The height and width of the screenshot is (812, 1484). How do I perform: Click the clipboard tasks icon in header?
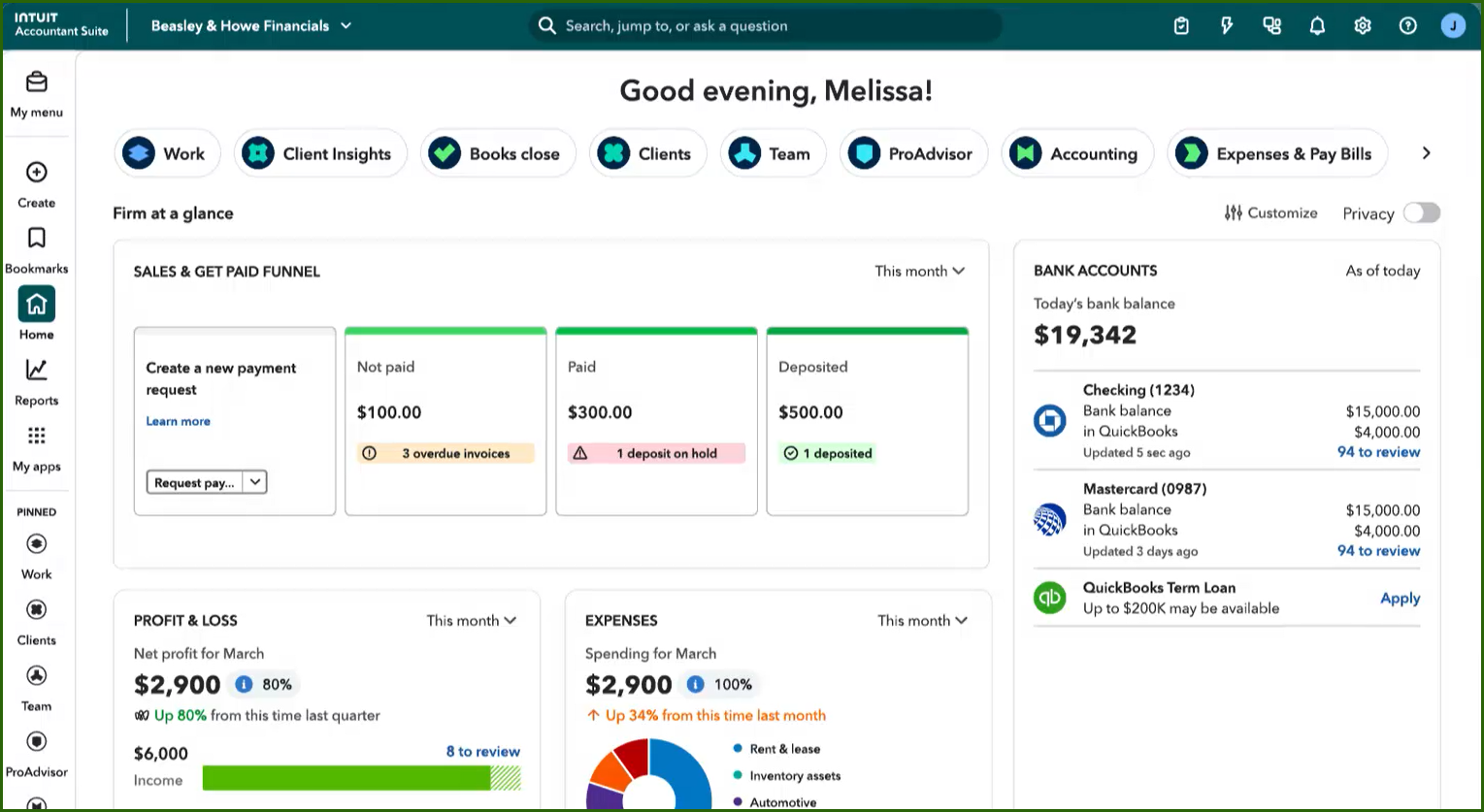(x=1181, y=26)
